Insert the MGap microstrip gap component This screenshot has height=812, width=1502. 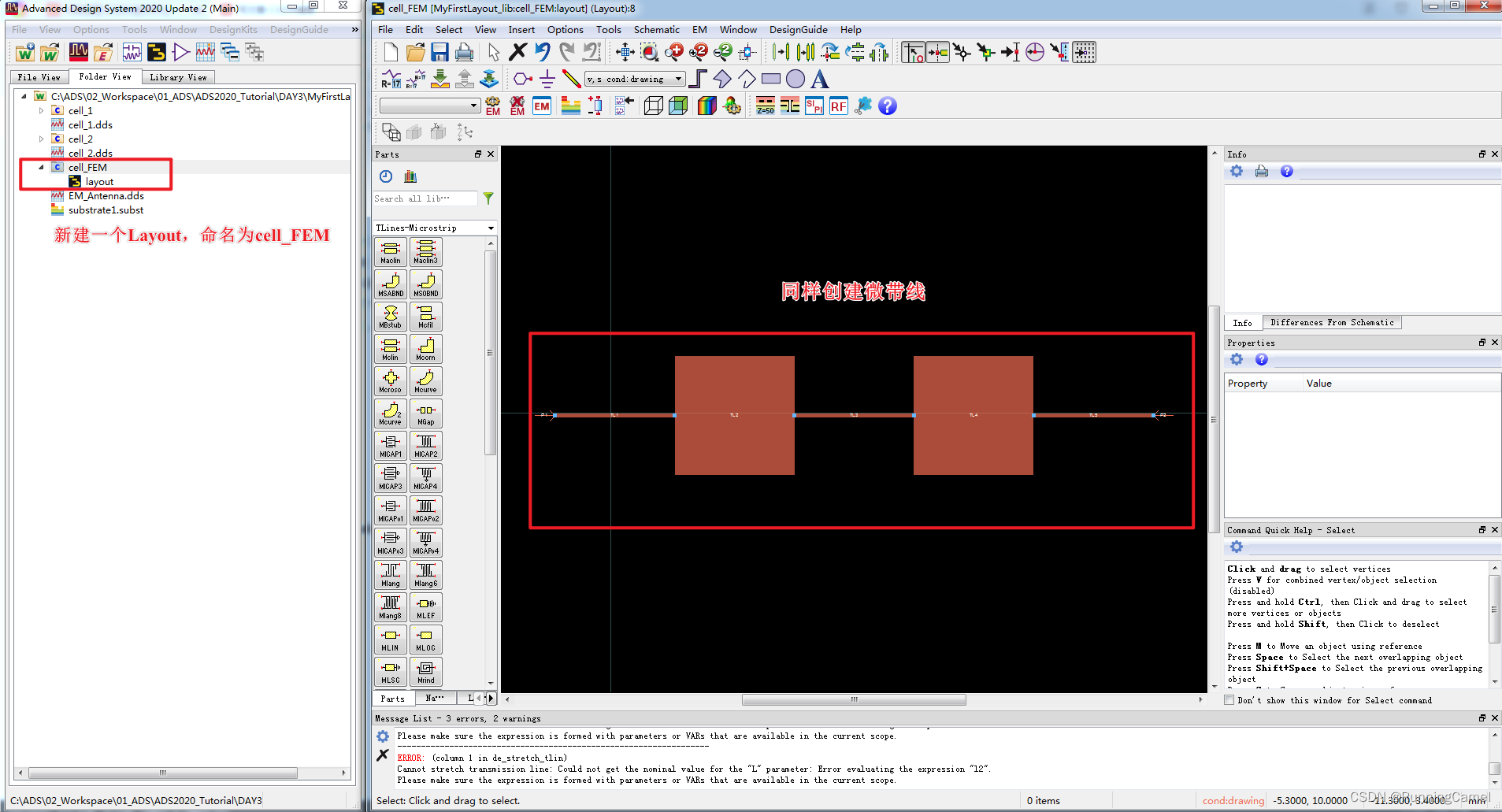click(426, 413)
